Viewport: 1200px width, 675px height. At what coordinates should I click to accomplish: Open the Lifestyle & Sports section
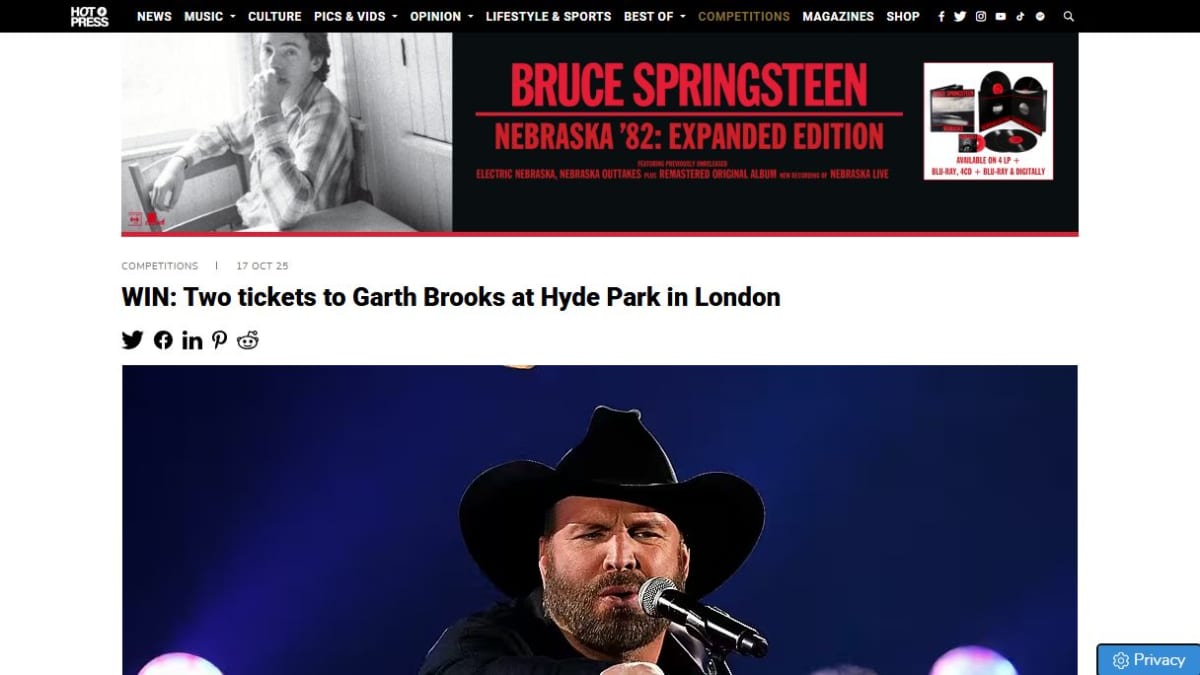tap(548, 16)
